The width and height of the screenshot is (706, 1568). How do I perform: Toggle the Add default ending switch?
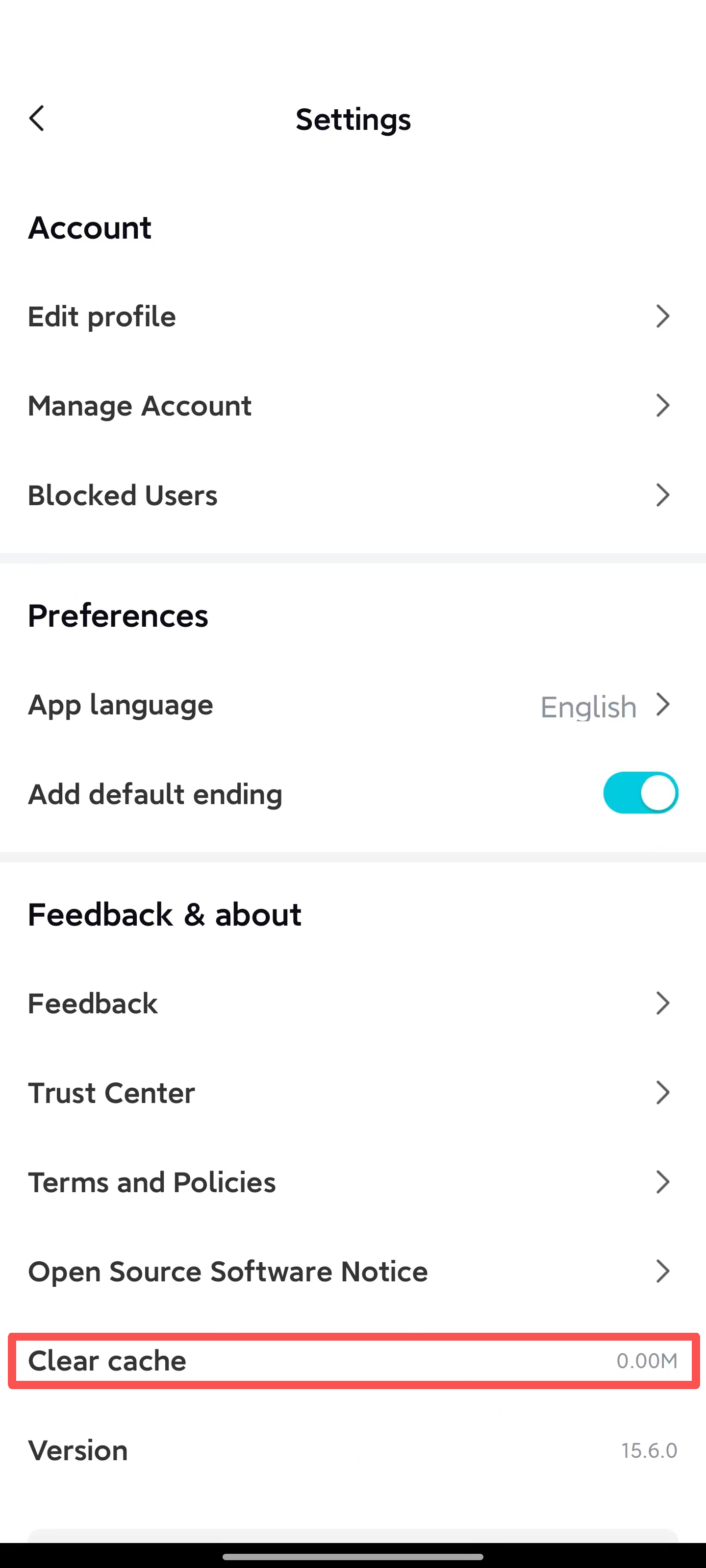[x=640, y=793]
